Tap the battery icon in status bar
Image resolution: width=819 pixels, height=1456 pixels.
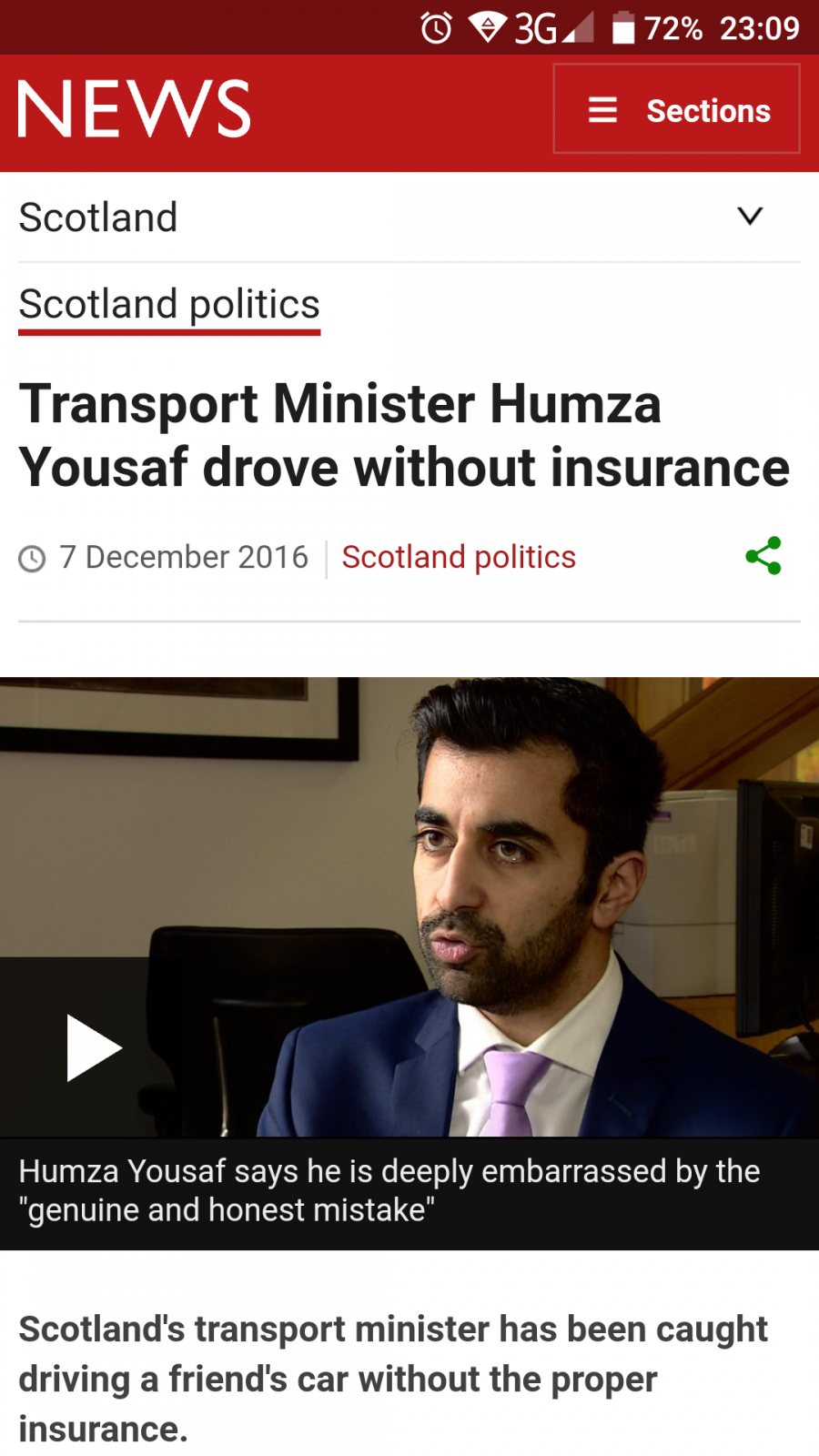[622, 27]
